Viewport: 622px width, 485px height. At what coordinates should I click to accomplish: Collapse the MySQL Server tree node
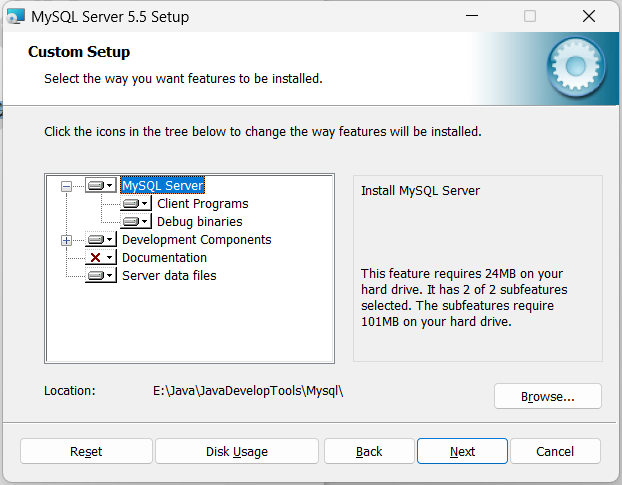pos(67,186)
